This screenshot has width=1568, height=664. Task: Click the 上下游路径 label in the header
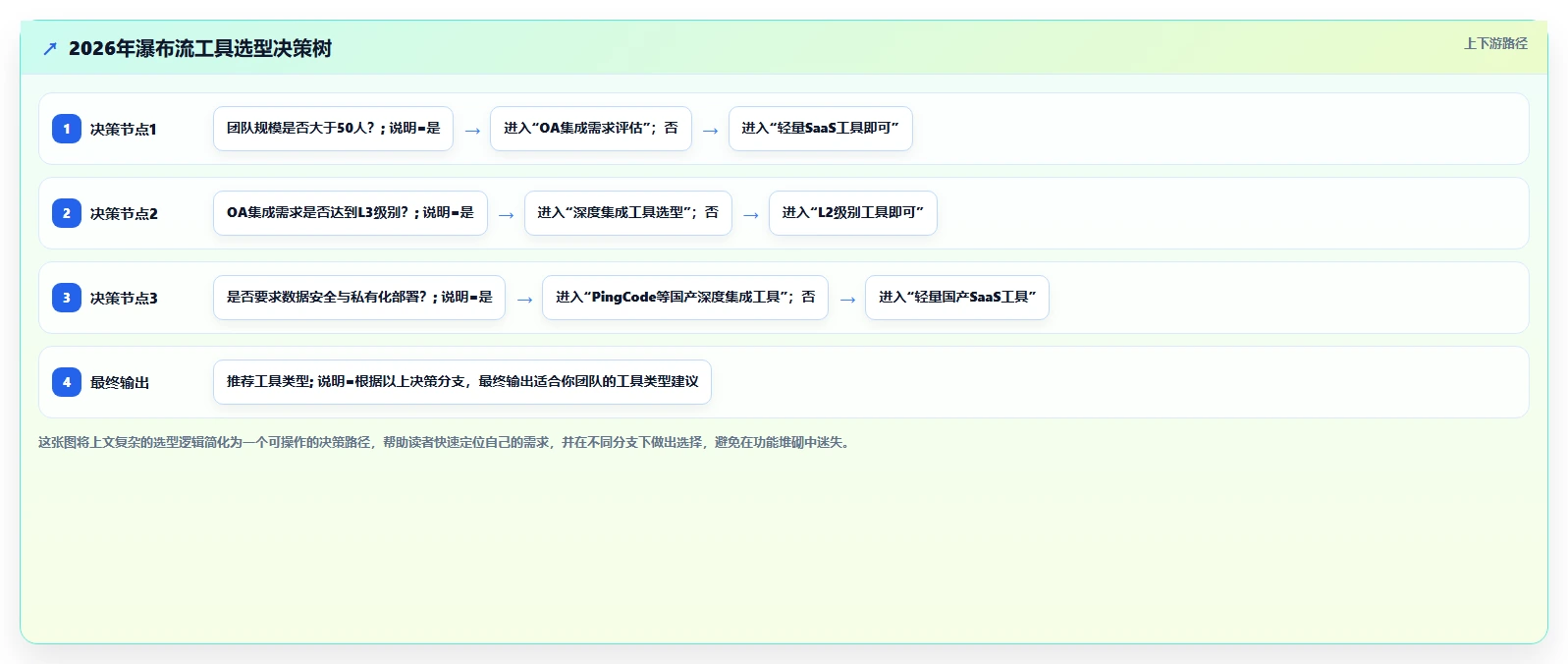pyautogui.click(x=1495, y=43)
